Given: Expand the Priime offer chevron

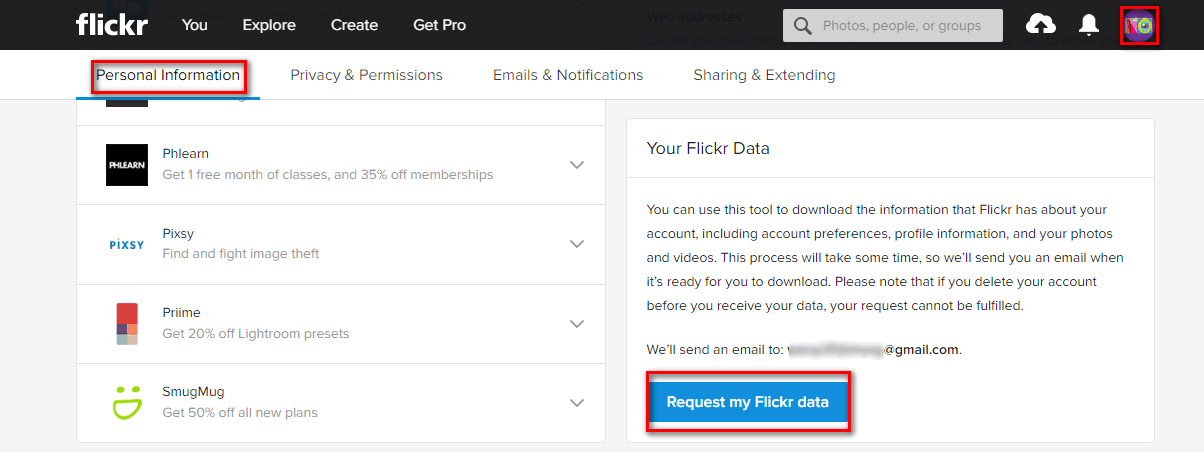Looking at the screenshot, I should pos(576,324).
